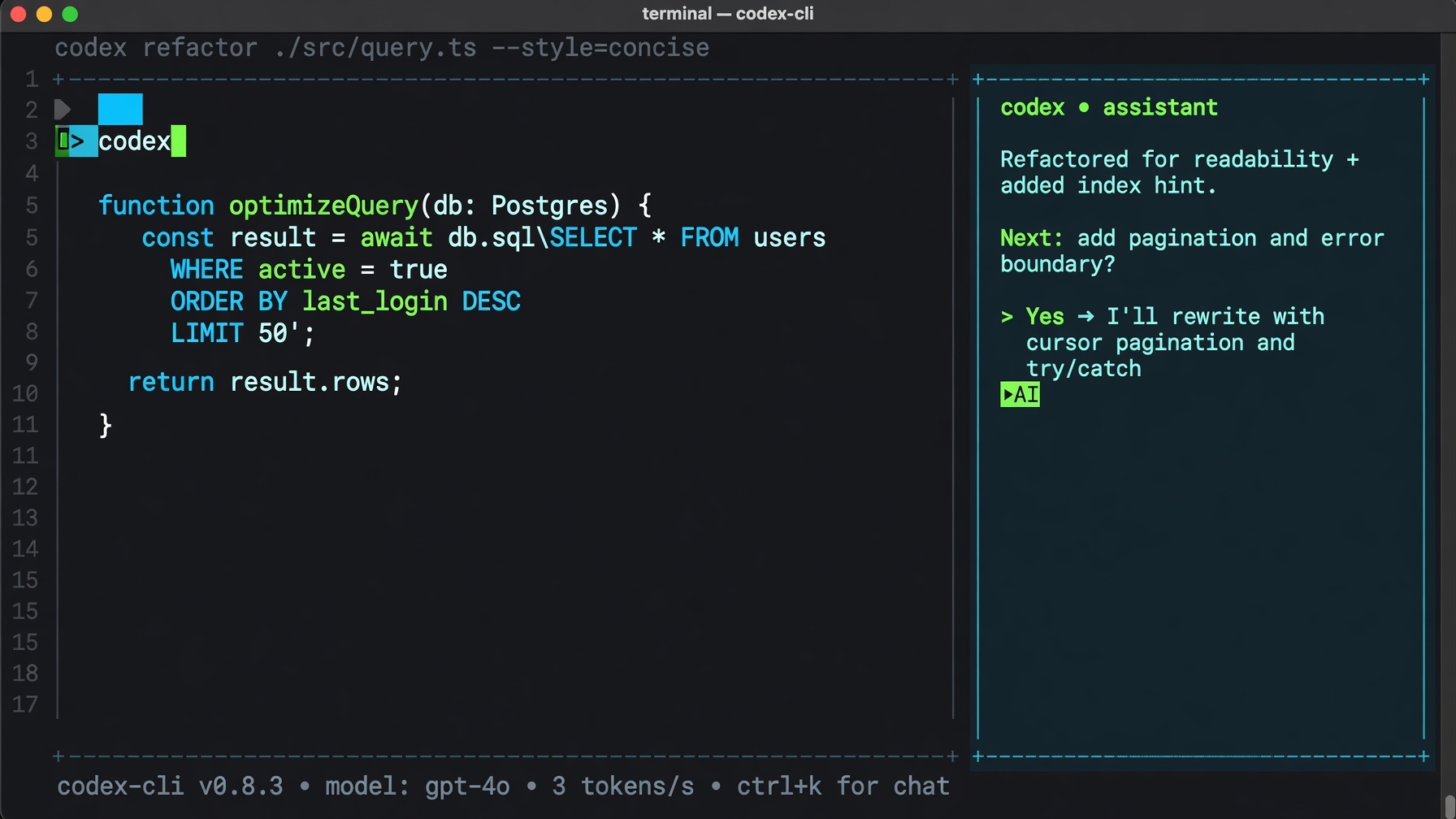Click the 'codex' prompt text on line 3
The width and height of the screenshot is (1456, 819).
tap(134, 141)
